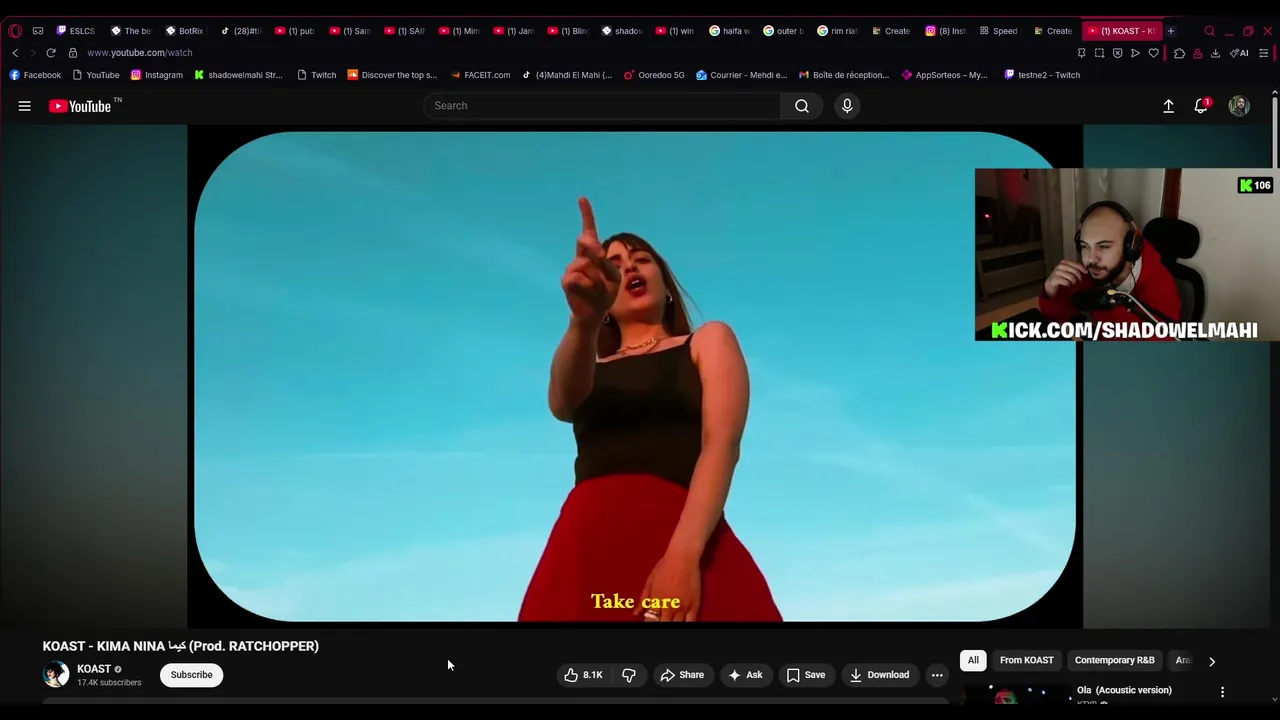Screen dimensions: 1280x720
Task: Like the video (8.1K)
Action: (584, 675)
